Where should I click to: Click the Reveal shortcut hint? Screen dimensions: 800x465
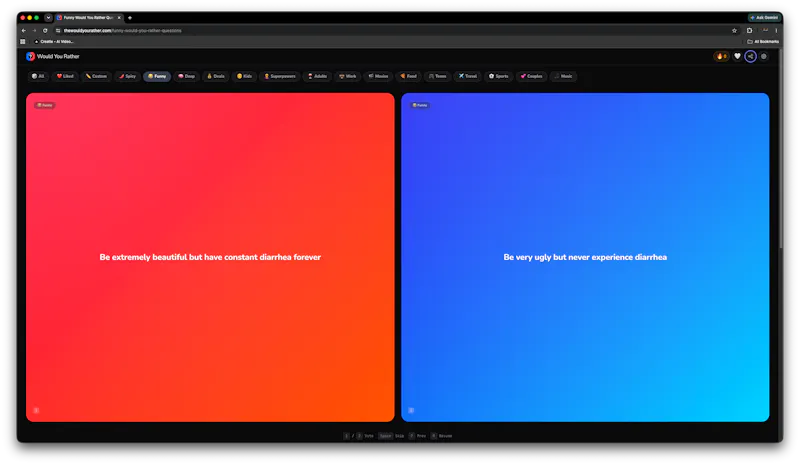coord(441,436)
